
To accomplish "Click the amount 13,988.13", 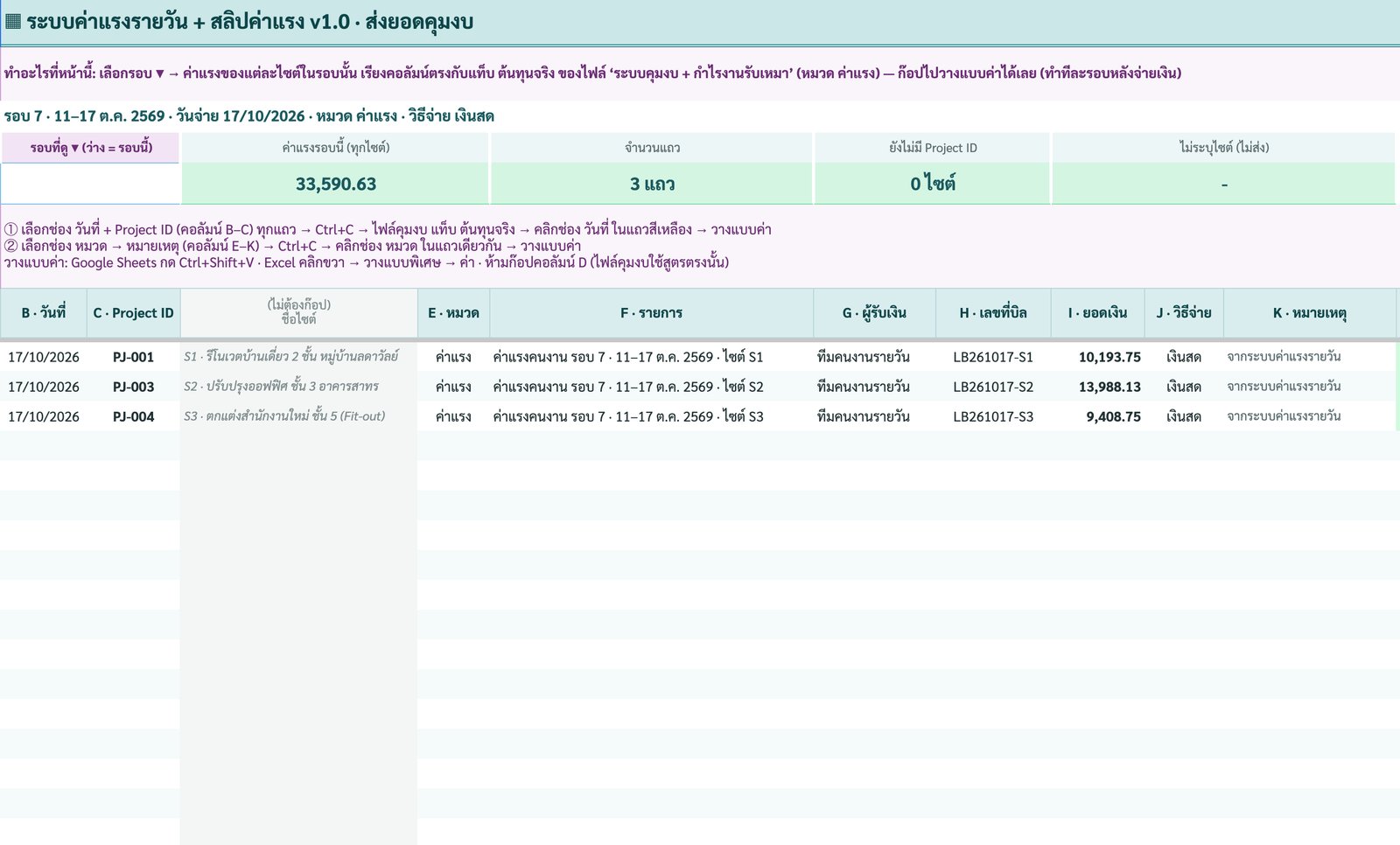I will 1097,387.
